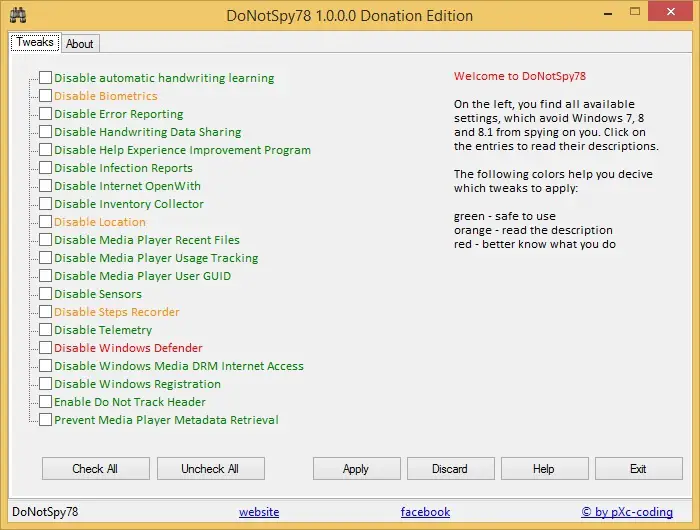700x530 pixels.
Task: Click the Uncheck All button
Action: point(211,468)
